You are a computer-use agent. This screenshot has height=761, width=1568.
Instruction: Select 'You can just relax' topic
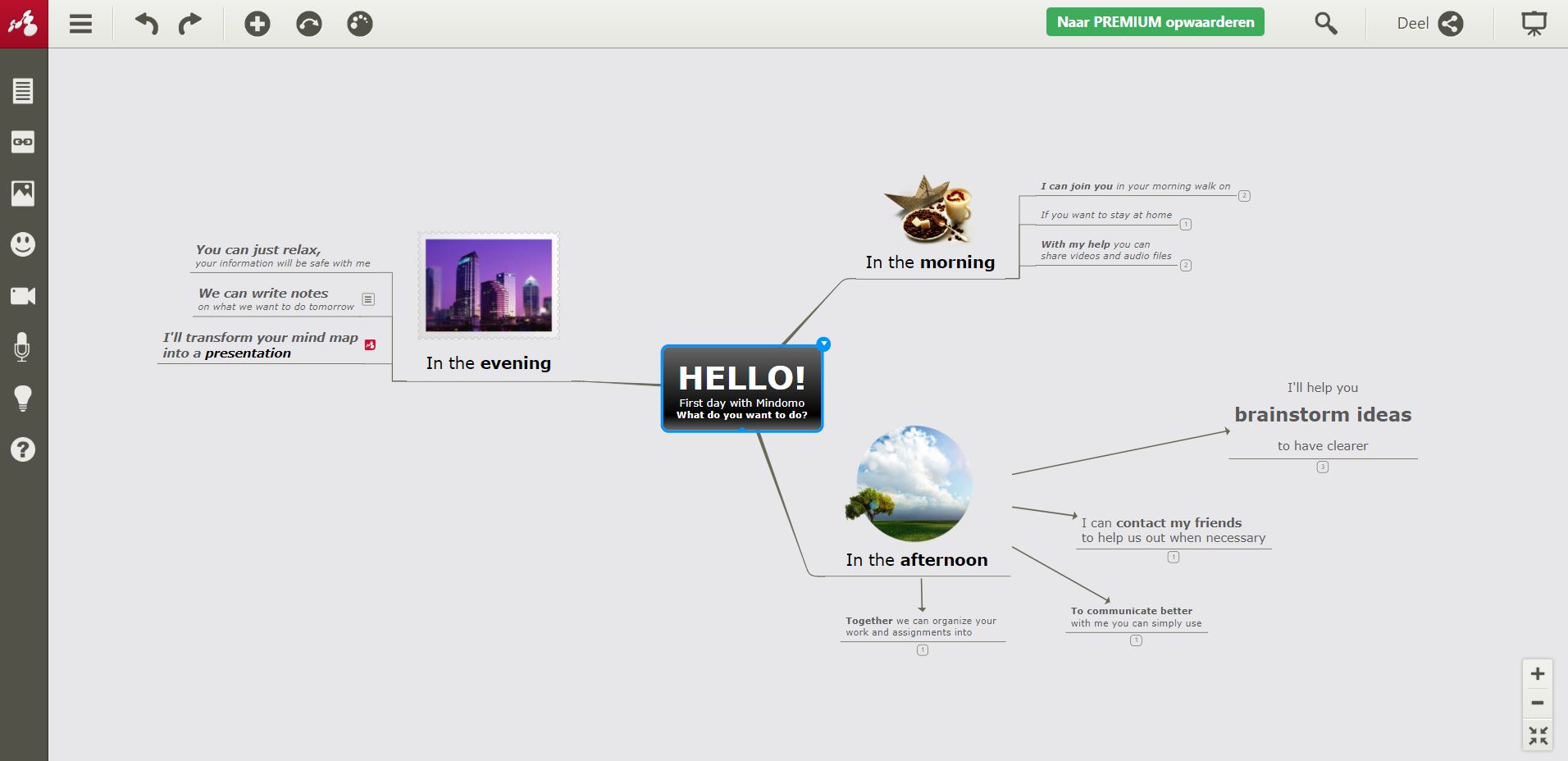(x=283, y=256)
